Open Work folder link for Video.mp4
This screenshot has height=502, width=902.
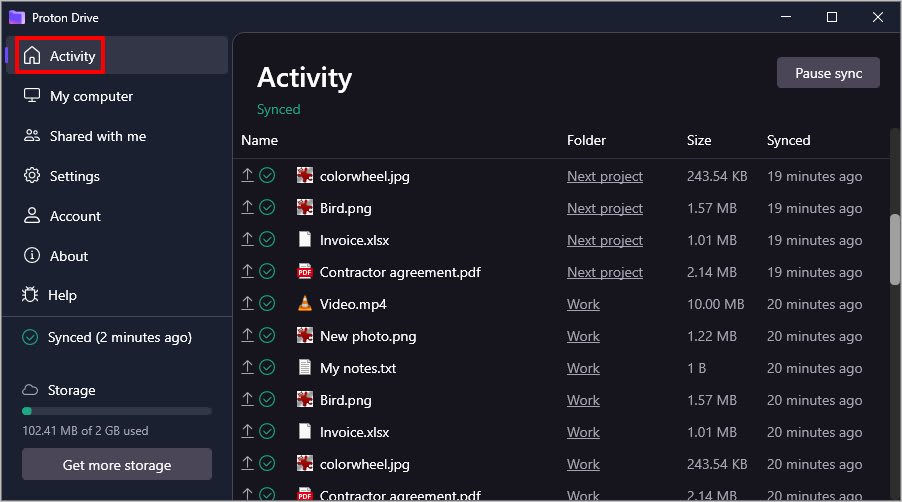583,304
